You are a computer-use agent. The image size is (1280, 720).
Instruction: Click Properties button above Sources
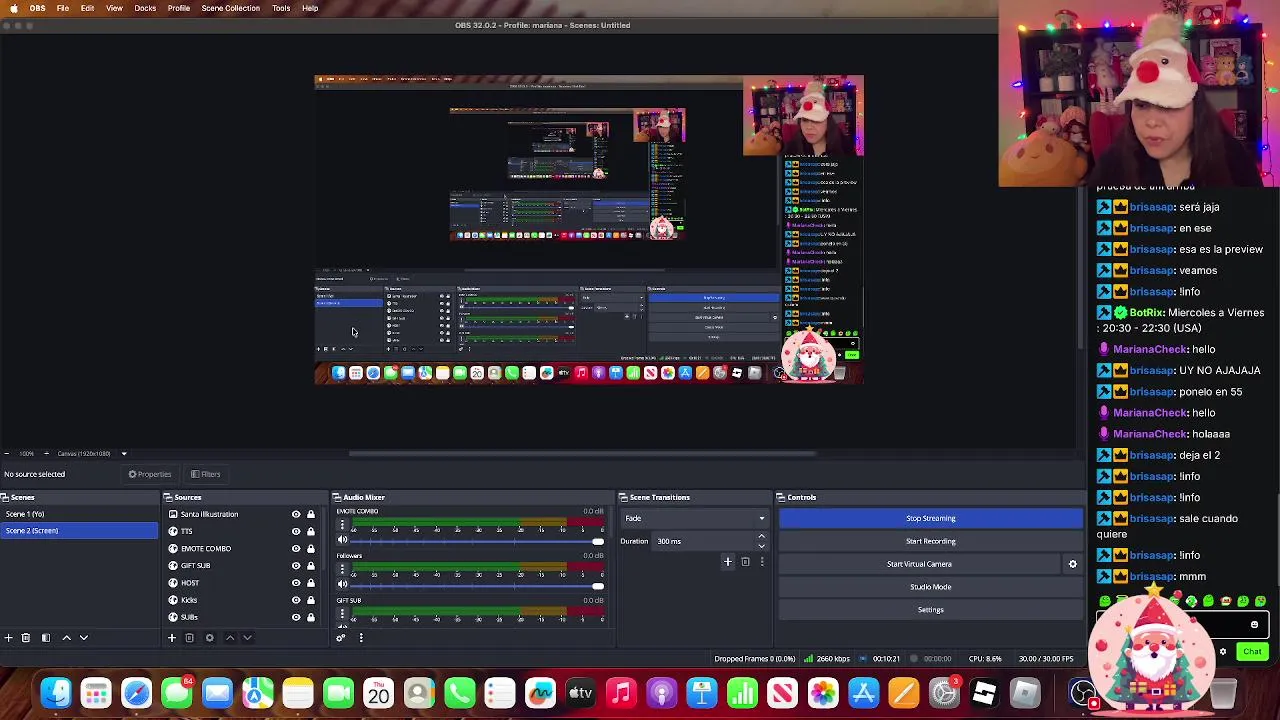pos(150,474)
